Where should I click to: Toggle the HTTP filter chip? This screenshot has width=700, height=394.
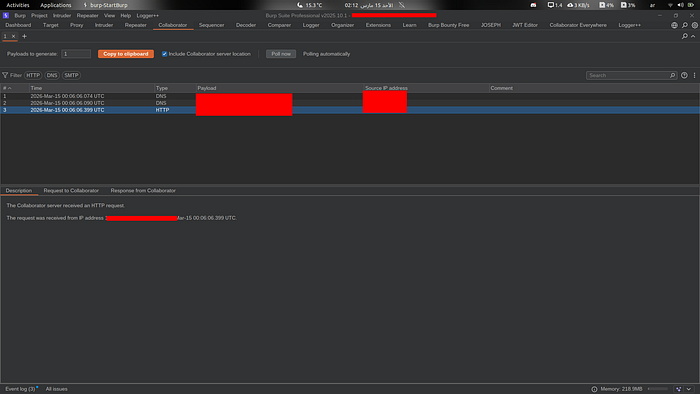point(33,75)
